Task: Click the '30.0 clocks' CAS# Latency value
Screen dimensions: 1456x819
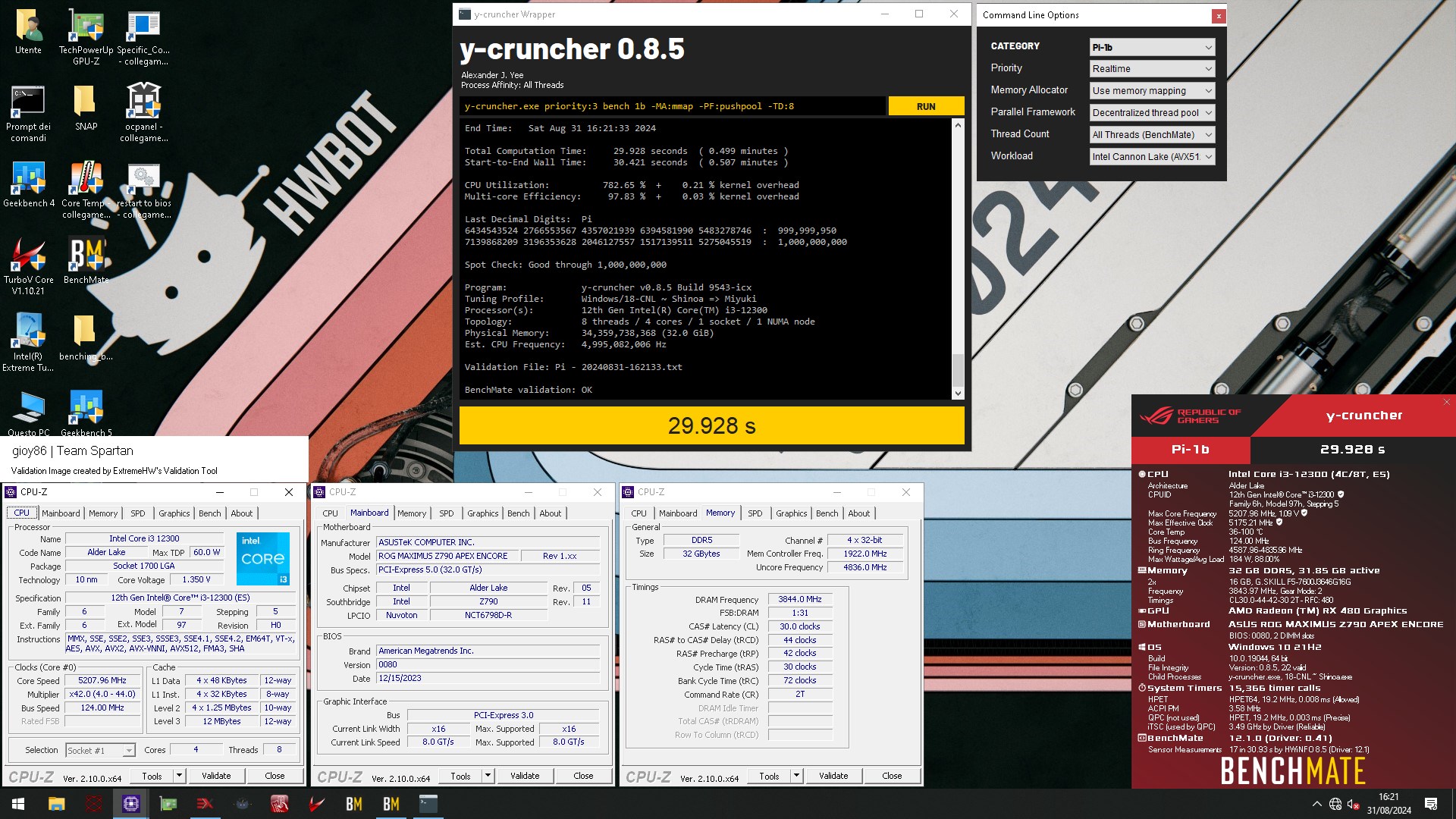Action: click(800, 626)
